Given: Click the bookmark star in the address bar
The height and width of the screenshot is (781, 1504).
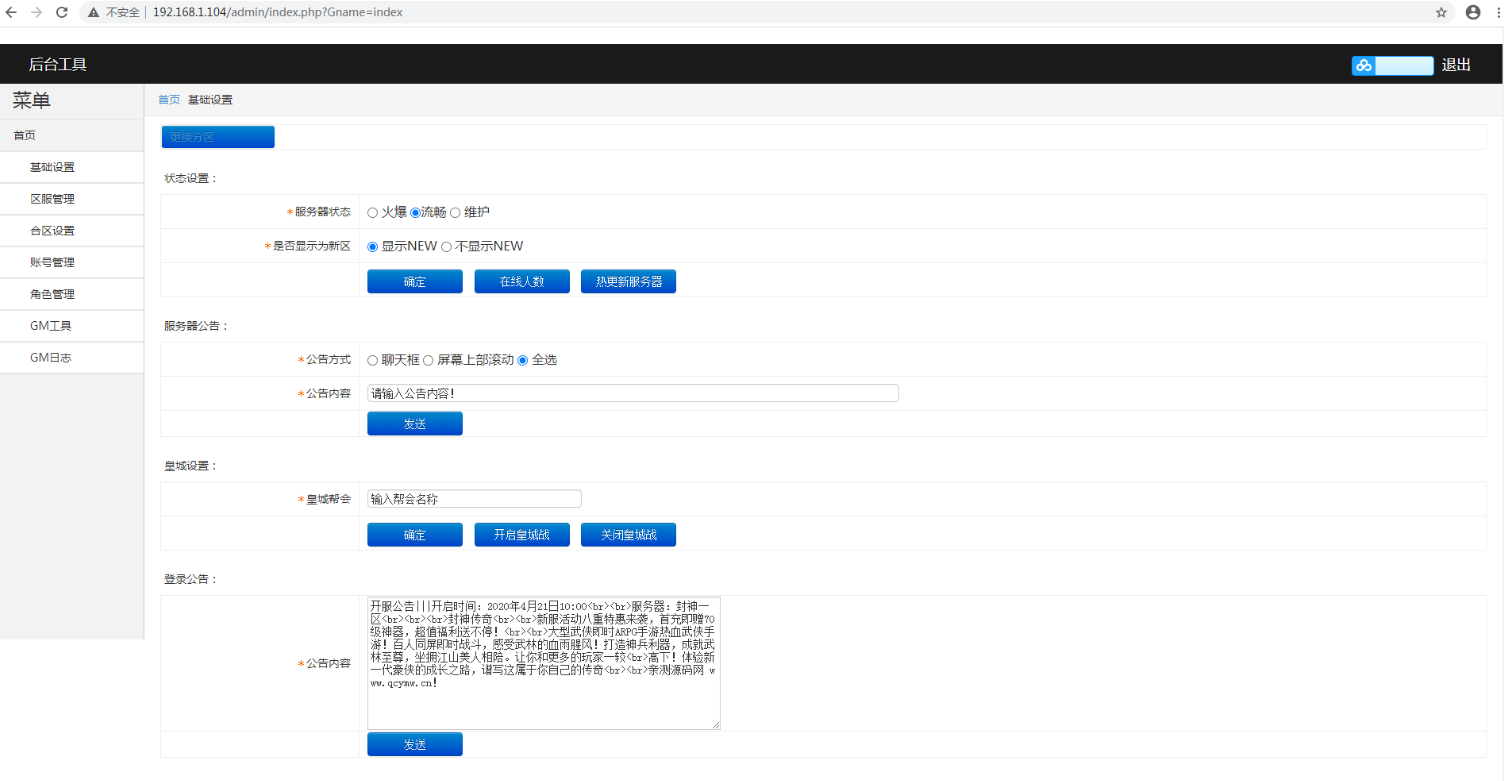Looking at the screenshot, I should pos(1441,12).
